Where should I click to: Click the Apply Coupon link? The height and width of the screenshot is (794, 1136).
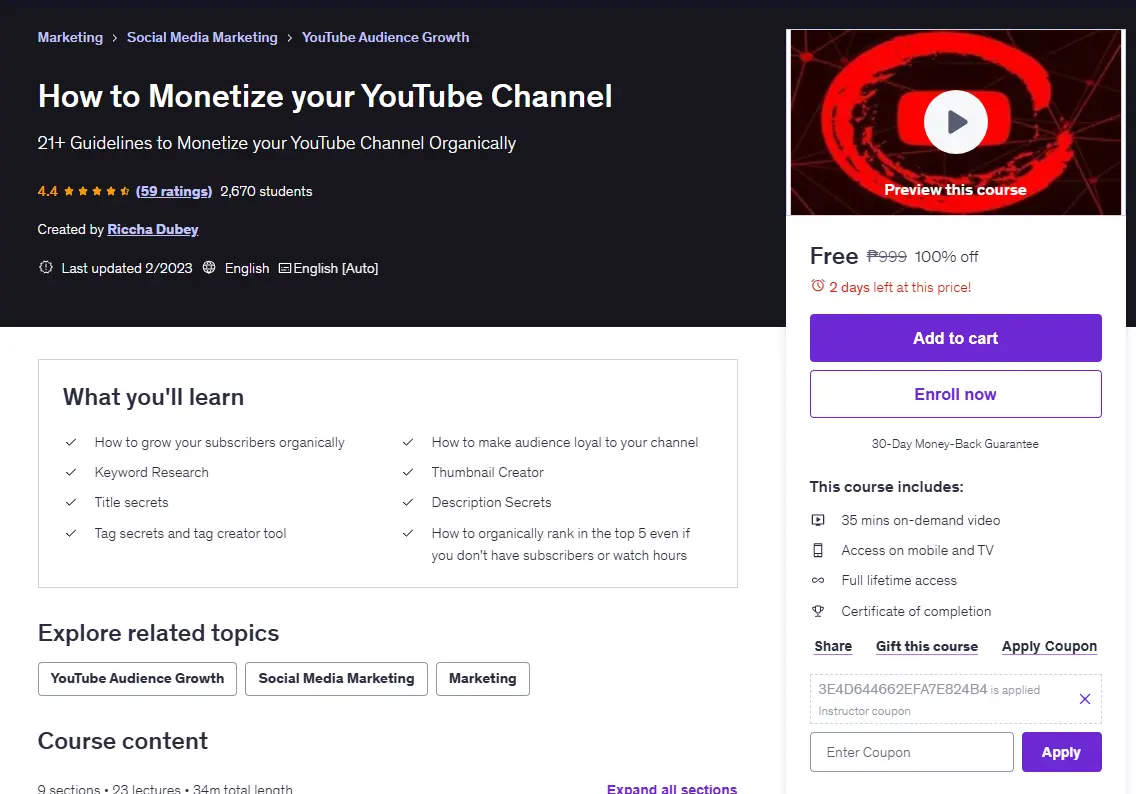[x=1049, y=646]
